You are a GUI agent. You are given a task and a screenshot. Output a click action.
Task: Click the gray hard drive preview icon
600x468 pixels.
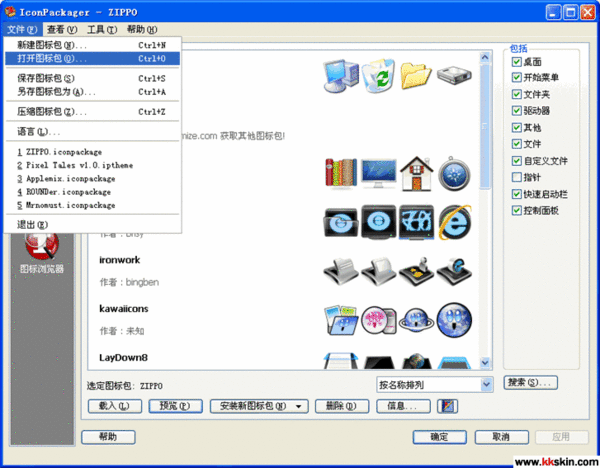454,75
